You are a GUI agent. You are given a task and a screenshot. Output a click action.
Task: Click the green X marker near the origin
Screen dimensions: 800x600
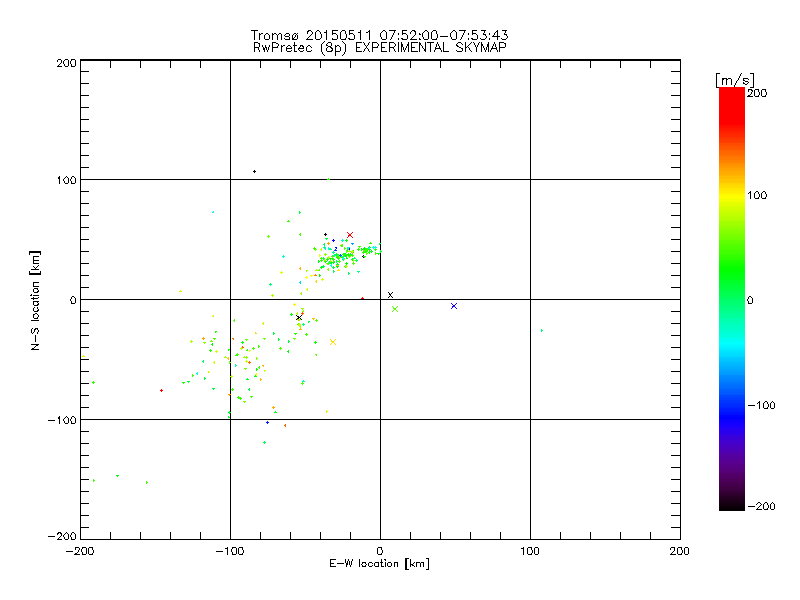[x=395, y=309]
